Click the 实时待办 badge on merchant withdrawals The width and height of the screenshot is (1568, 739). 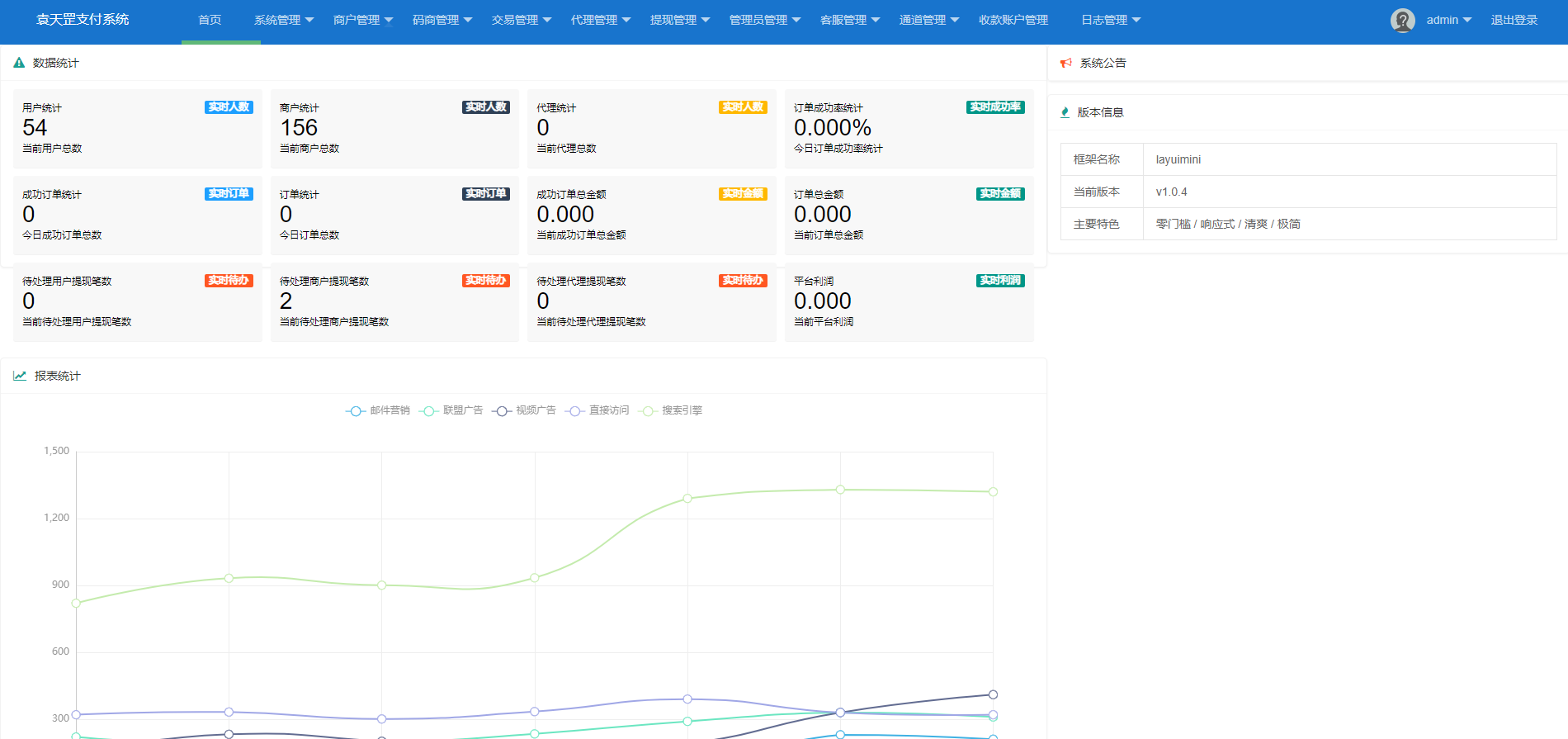click(485, 281)
